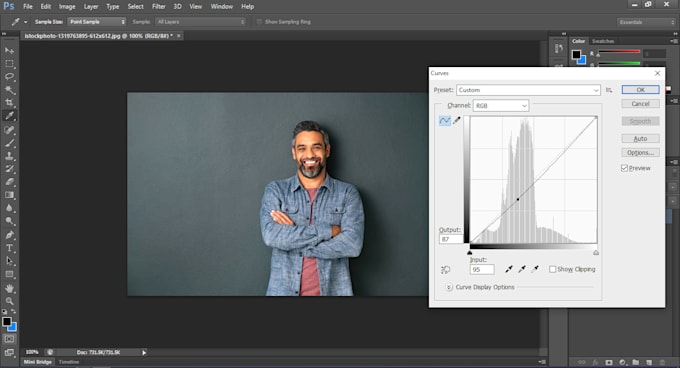Open the Timeline tab
This screenshot has height=368, width=680.
point(69,362)
